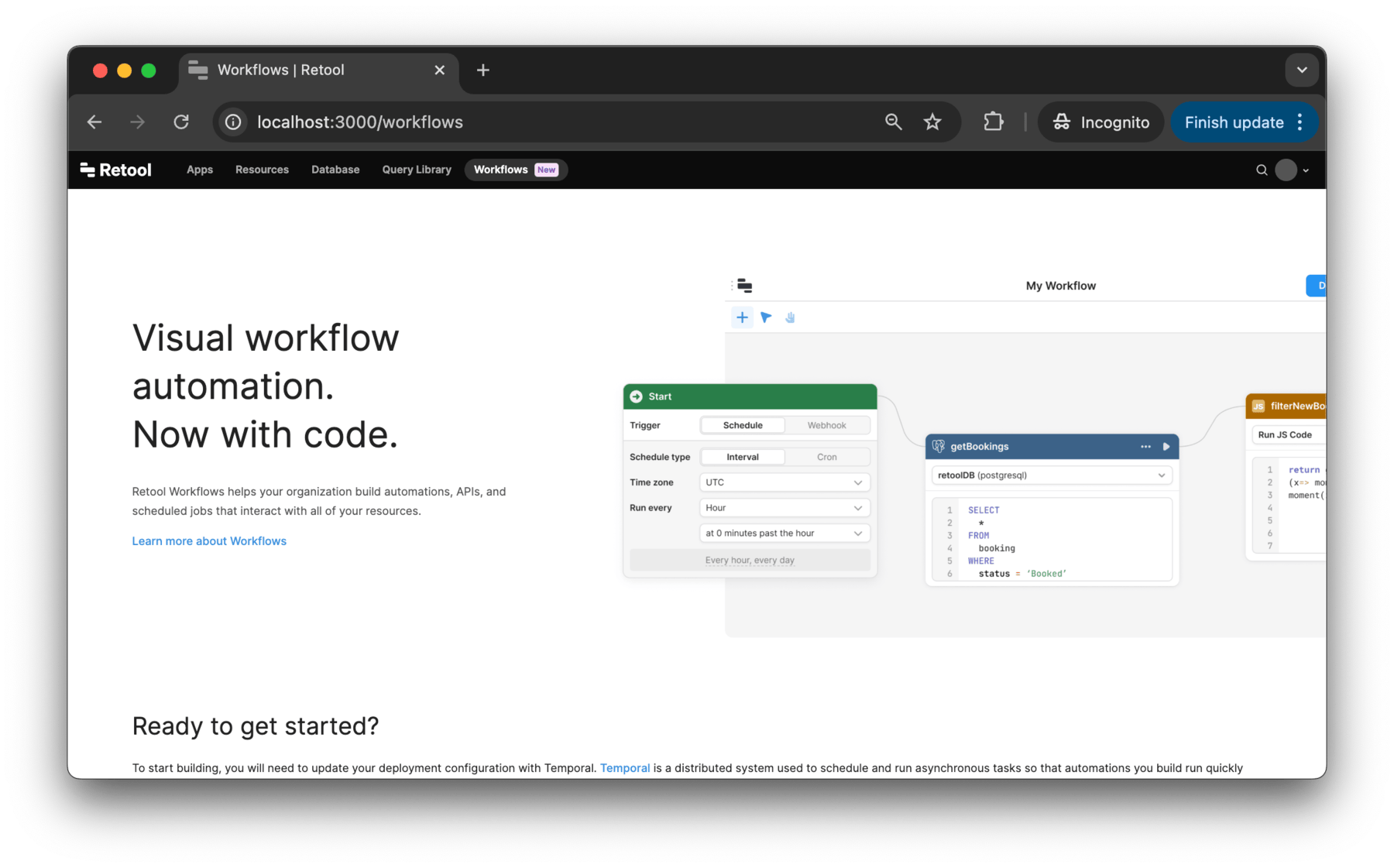
Task: Open a new browser tab
Action: coord(482,70)
